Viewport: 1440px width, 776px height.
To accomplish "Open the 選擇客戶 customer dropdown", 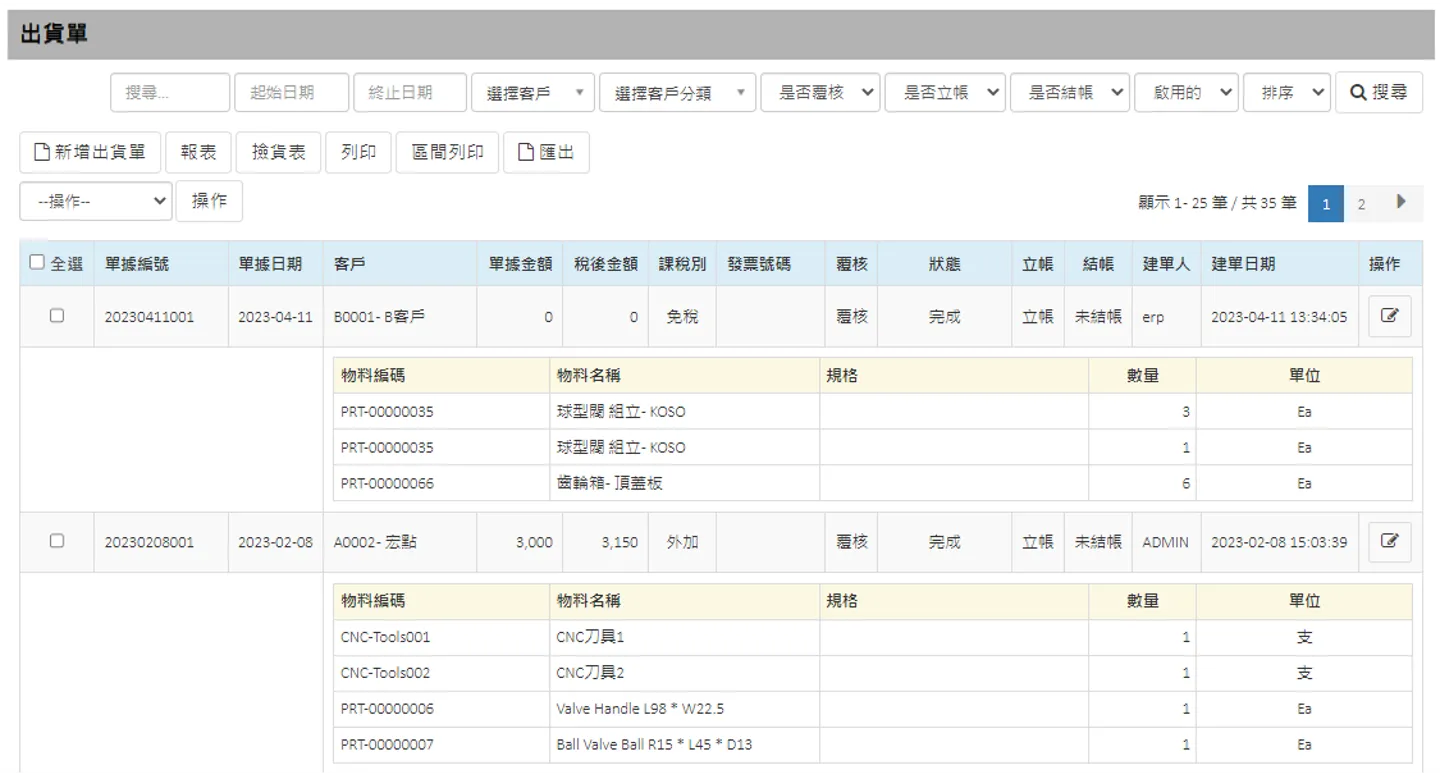I will [533, 92].
